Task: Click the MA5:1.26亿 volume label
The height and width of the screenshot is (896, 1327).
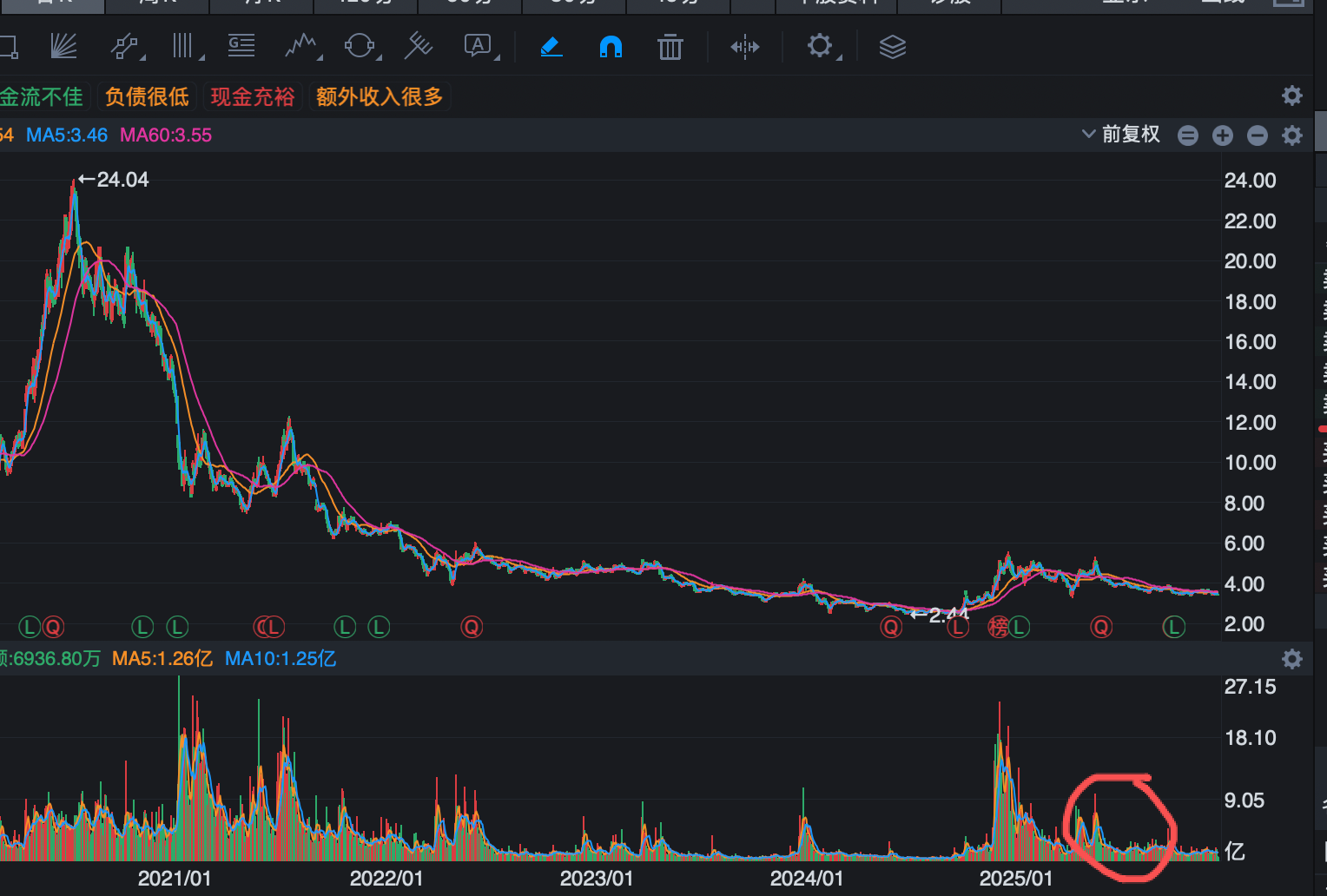Action: point(162,659)
